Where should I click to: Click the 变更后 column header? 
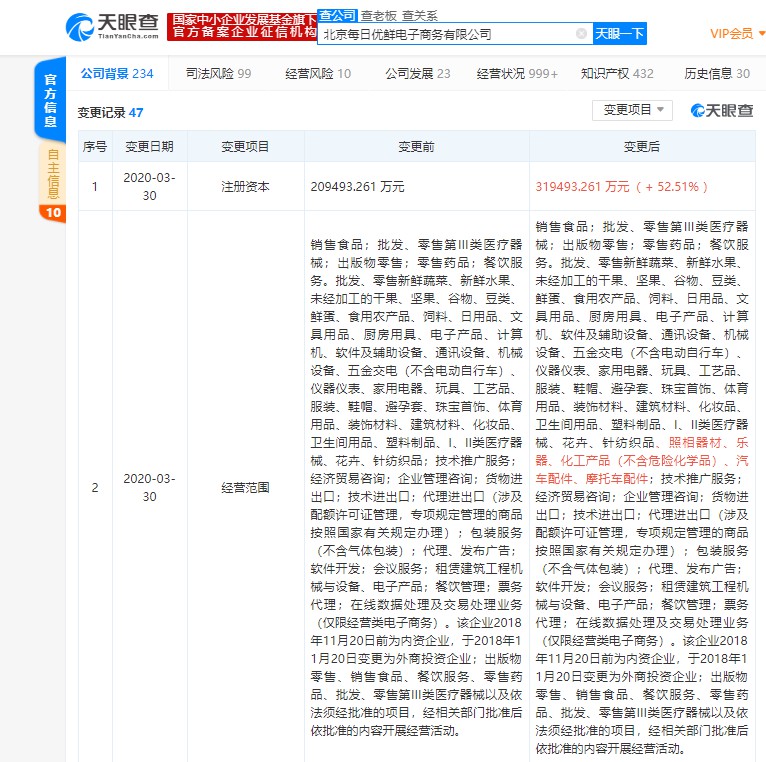642,146
